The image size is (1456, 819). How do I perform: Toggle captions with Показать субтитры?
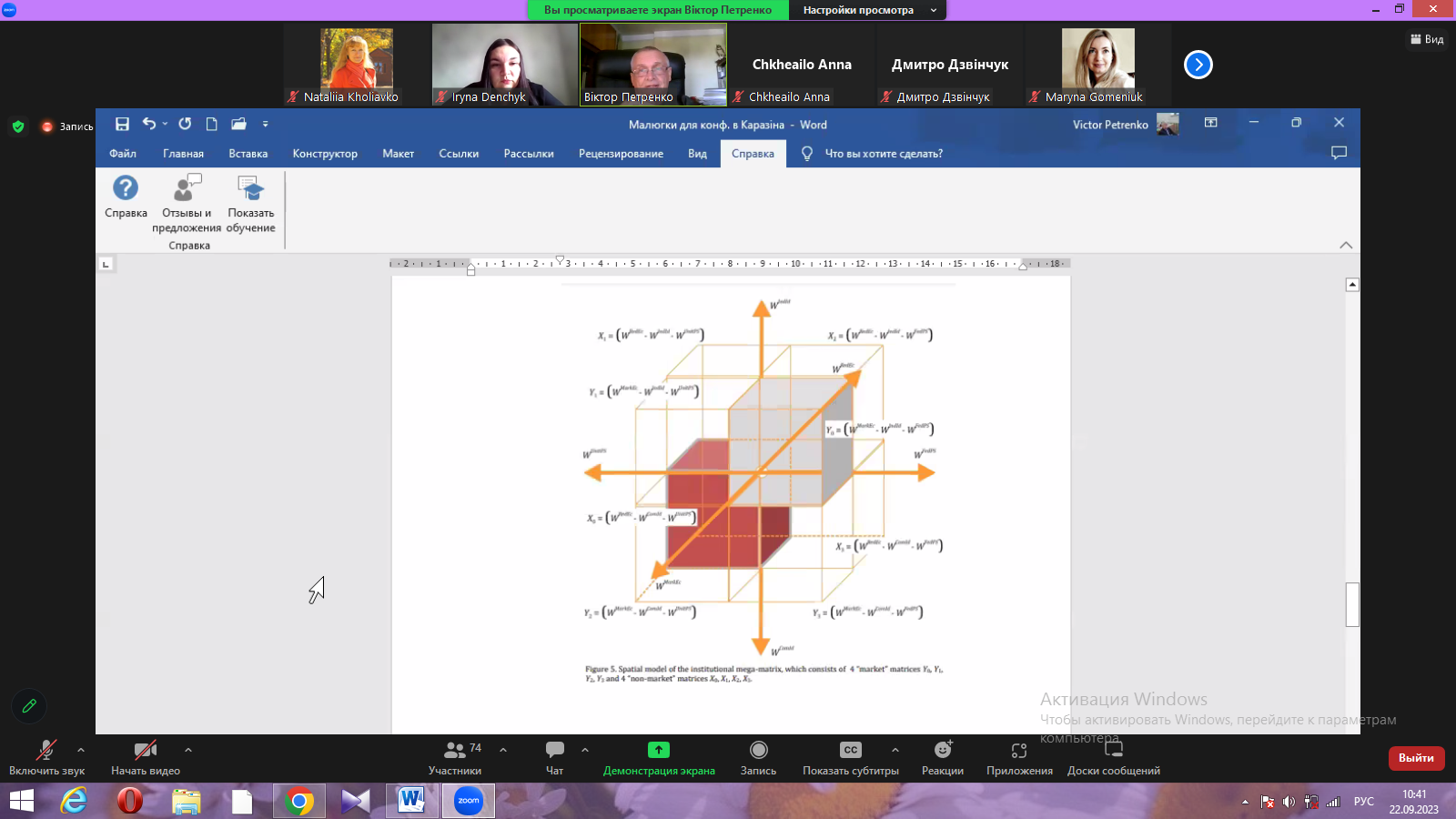pyautogui.click(x=850, y=750)
